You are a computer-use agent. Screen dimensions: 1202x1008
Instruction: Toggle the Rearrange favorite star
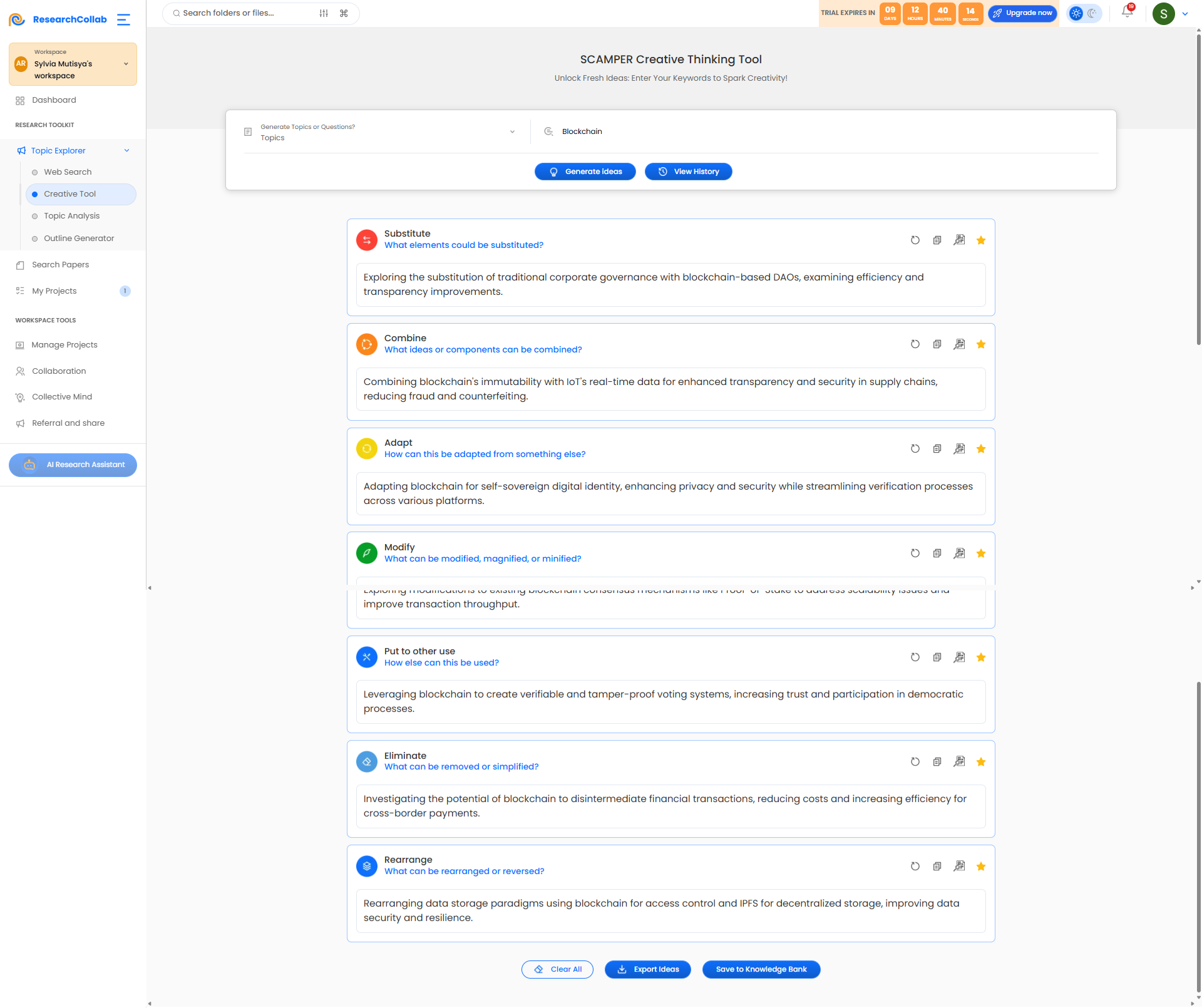tap(981, 867)
